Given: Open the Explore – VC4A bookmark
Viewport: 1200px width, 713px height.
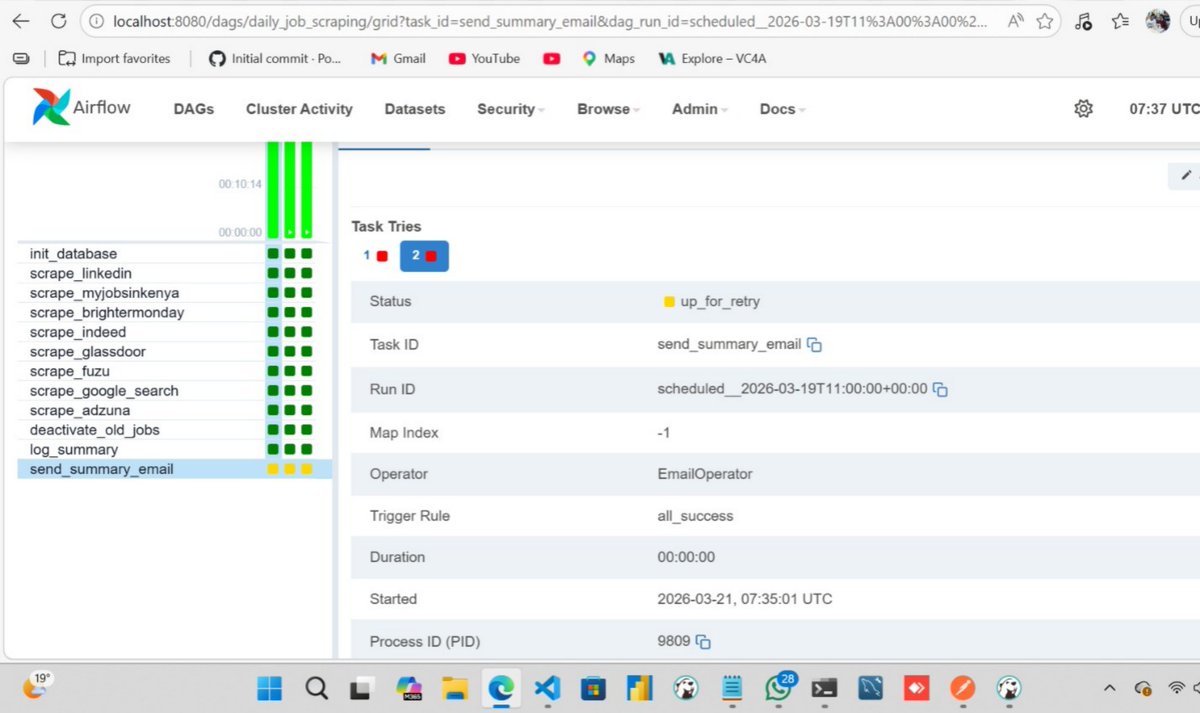Looking at the screenshot, I should click(713, 59).
